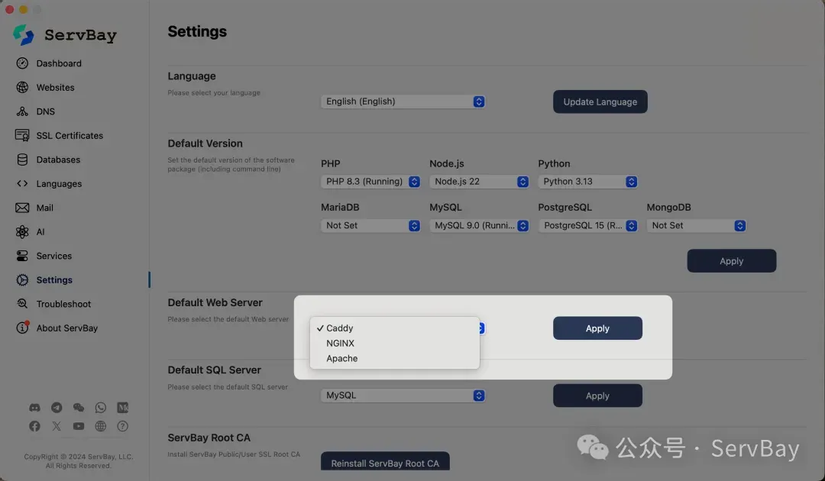Open the MySQL 9.0 version dropdown
825x481 pixels.
[x=479, y=225]
